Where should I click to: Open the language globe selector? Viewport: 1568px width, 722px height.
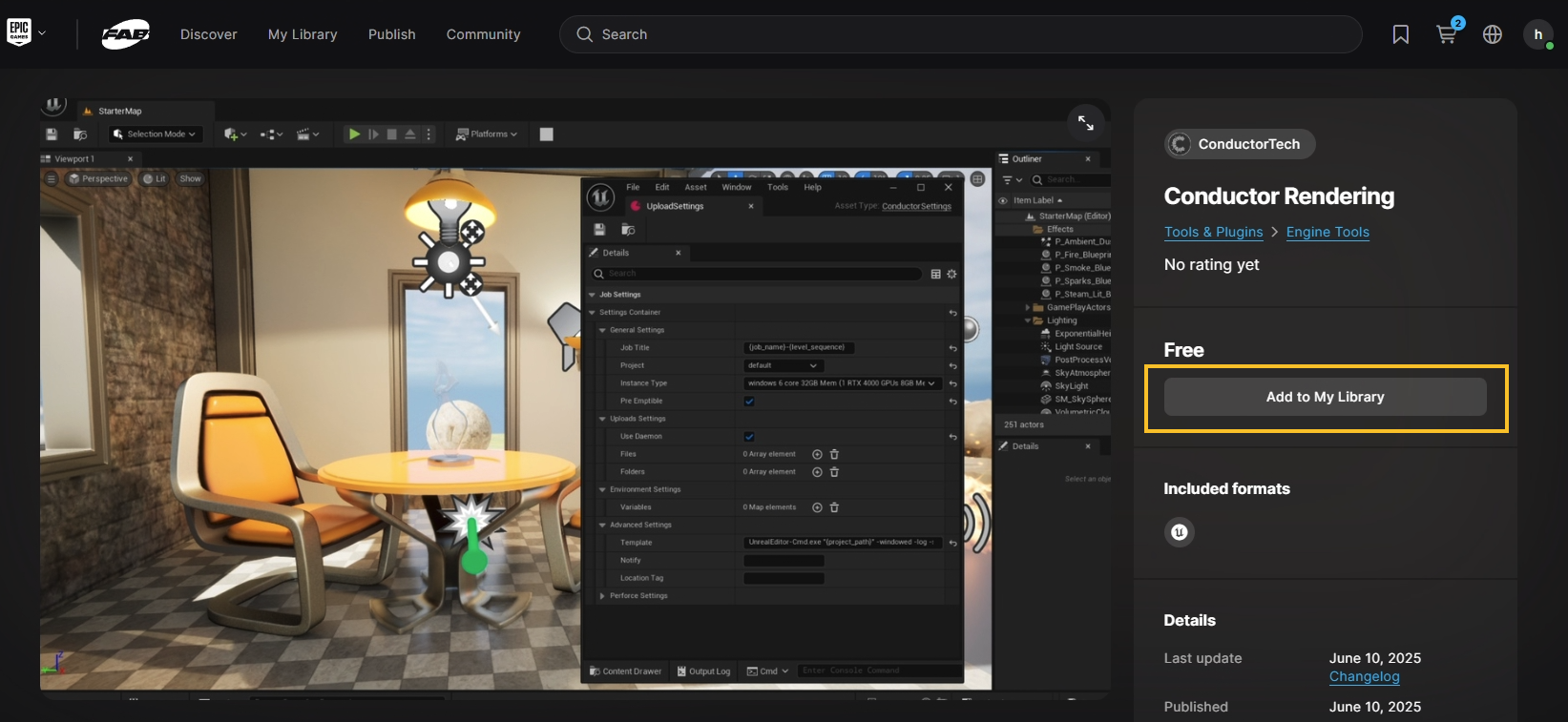pyautogui.click(x=1493, y=34)
